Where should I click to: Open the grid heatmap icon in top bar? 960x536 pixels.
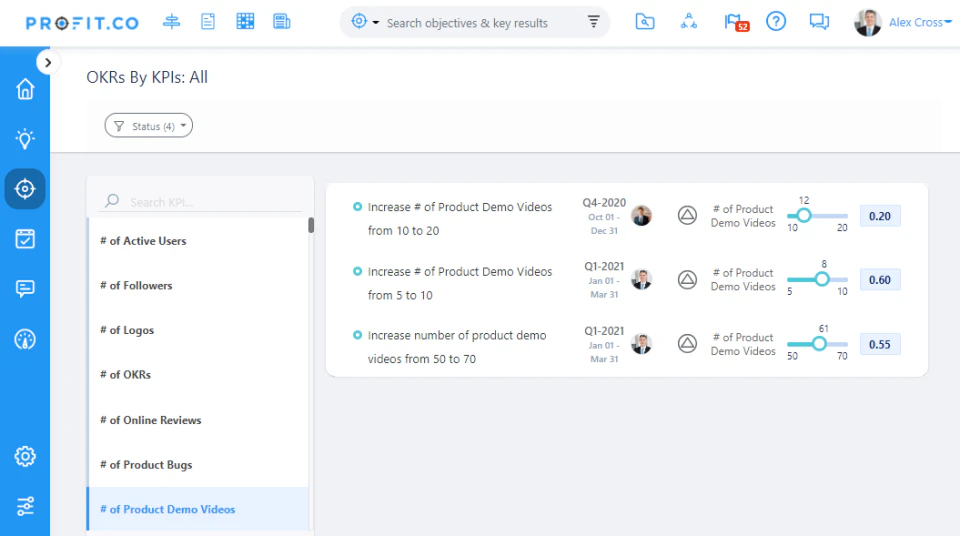(245, 21)
